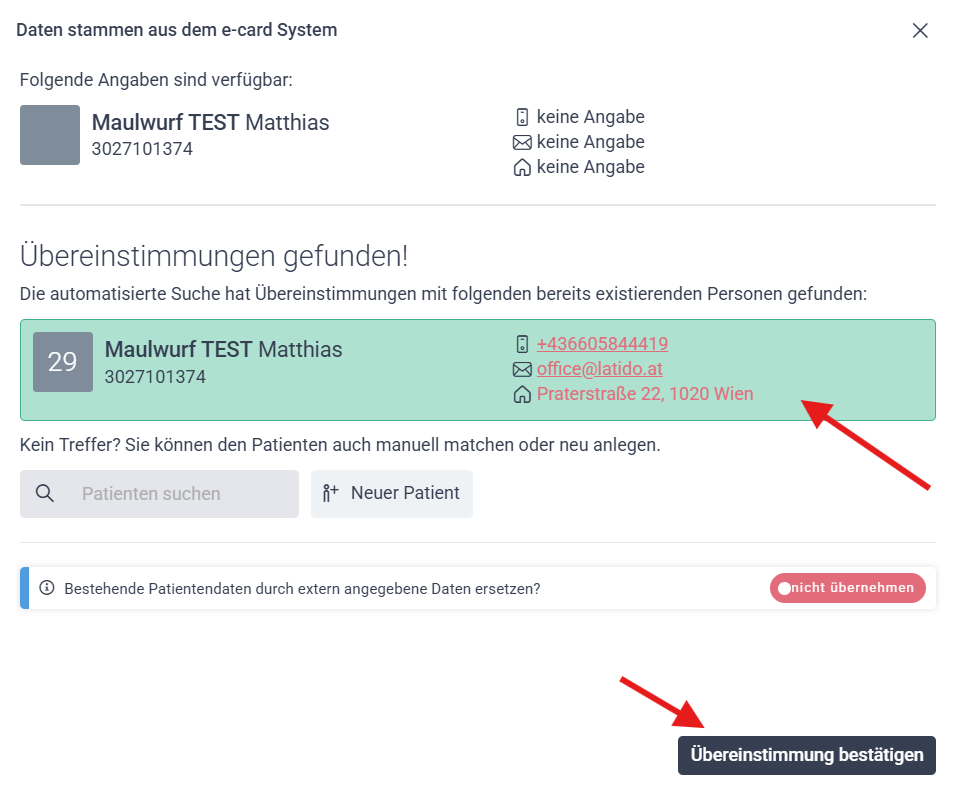The height and width of the screenshot is (787, 955).
Task: Click the envelope icon beside office@latido.at
Action: click(522, 370)
